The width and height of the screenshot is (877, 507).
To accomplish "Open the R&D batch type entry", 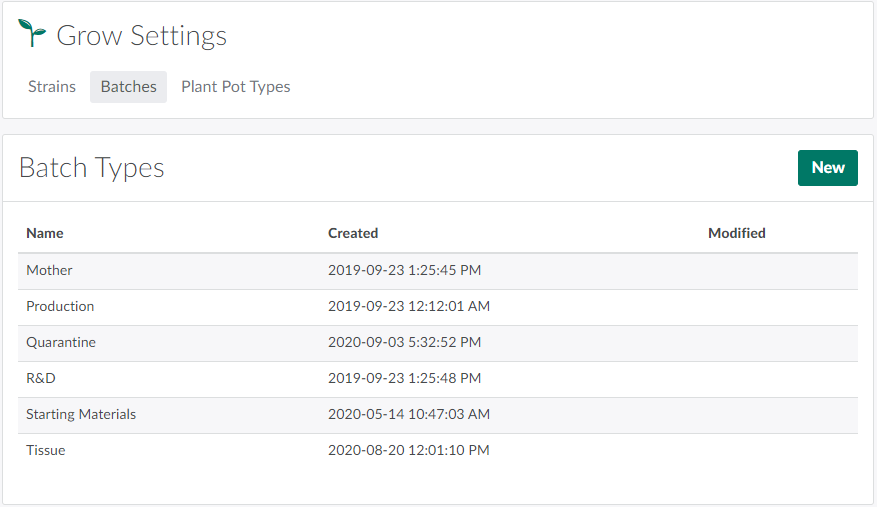I will coord(41,378).
